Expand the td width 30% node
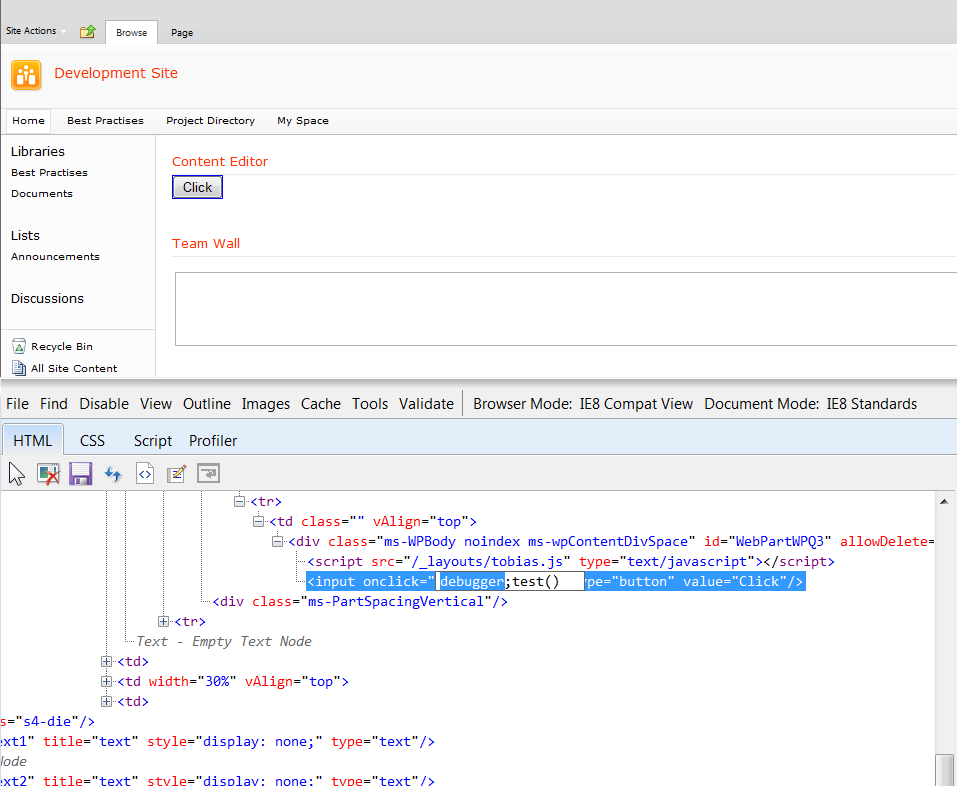 (106, 681)
